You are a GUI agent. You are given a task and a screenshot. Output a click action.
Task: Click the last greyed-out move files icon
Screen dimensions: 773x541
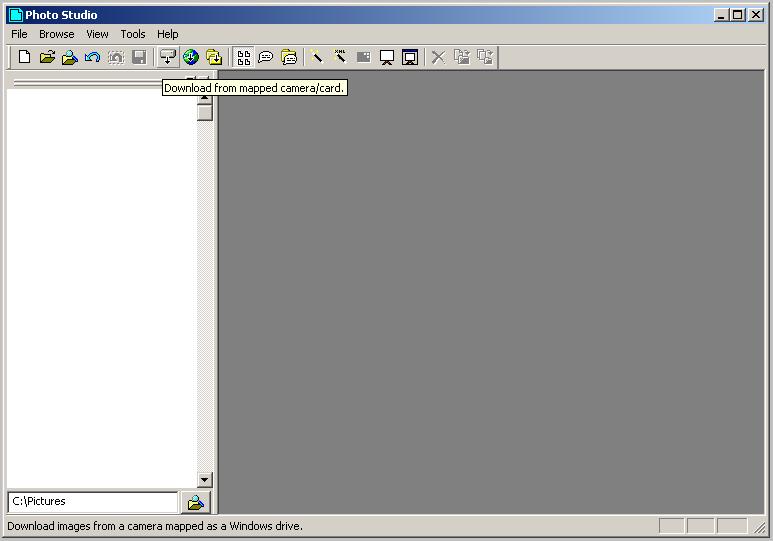[485, 57]
